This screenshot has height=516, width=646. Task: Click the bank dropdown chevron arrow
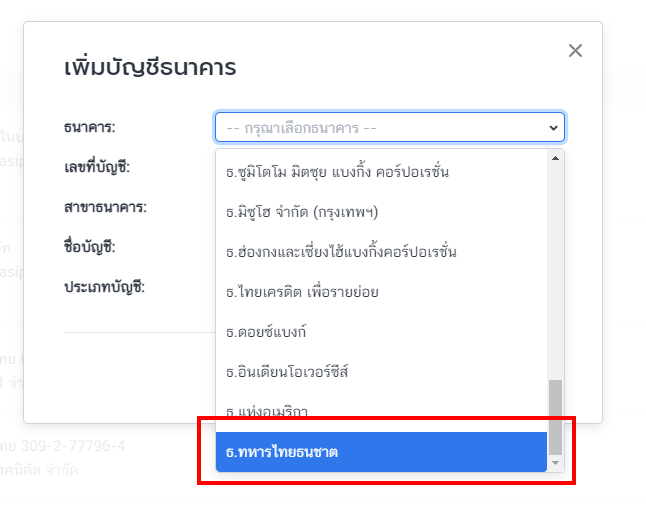[x=552, y=128]
